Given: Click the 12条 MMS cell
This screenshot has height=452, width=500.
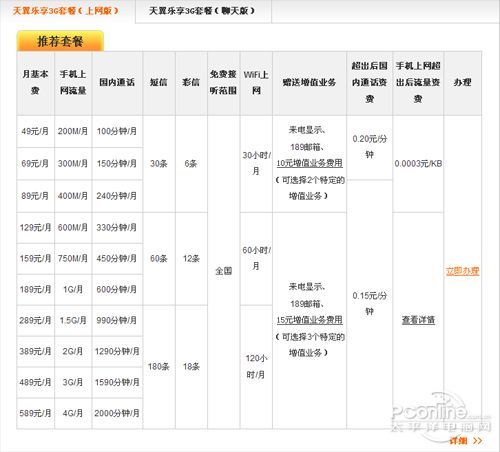Looking at the screenshot, I should pyautogui.click(x=191, y=258).
